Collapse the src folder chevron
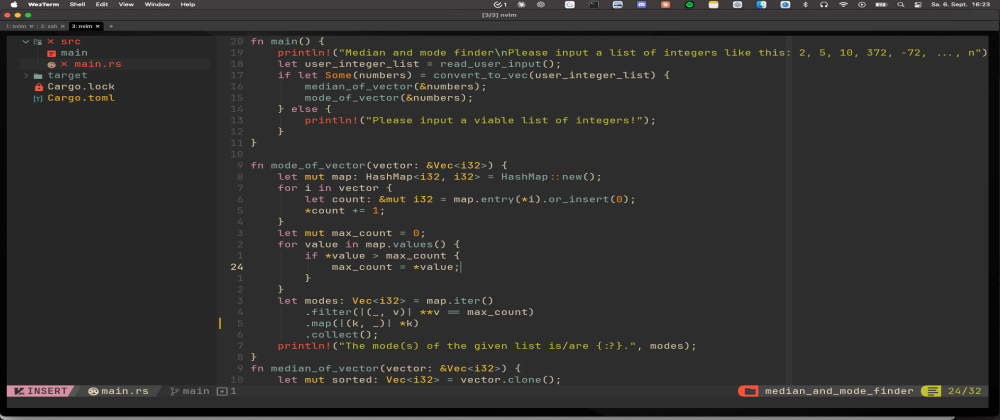The width and height of the screenshot is (1000, 420). click(x=26, y=41)
